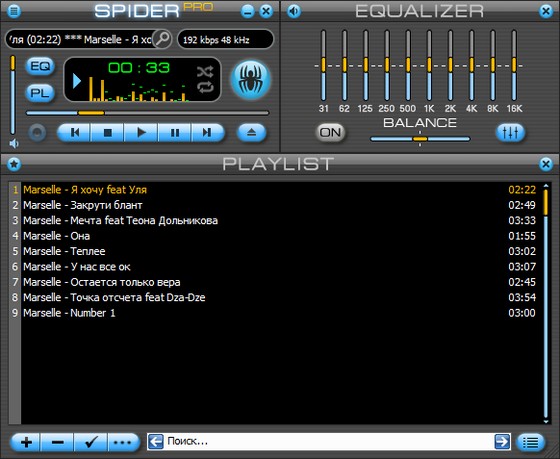Screen dimensions: 560x459
Task: Click the scrolling track title display
Action: (x=81, y=39)
